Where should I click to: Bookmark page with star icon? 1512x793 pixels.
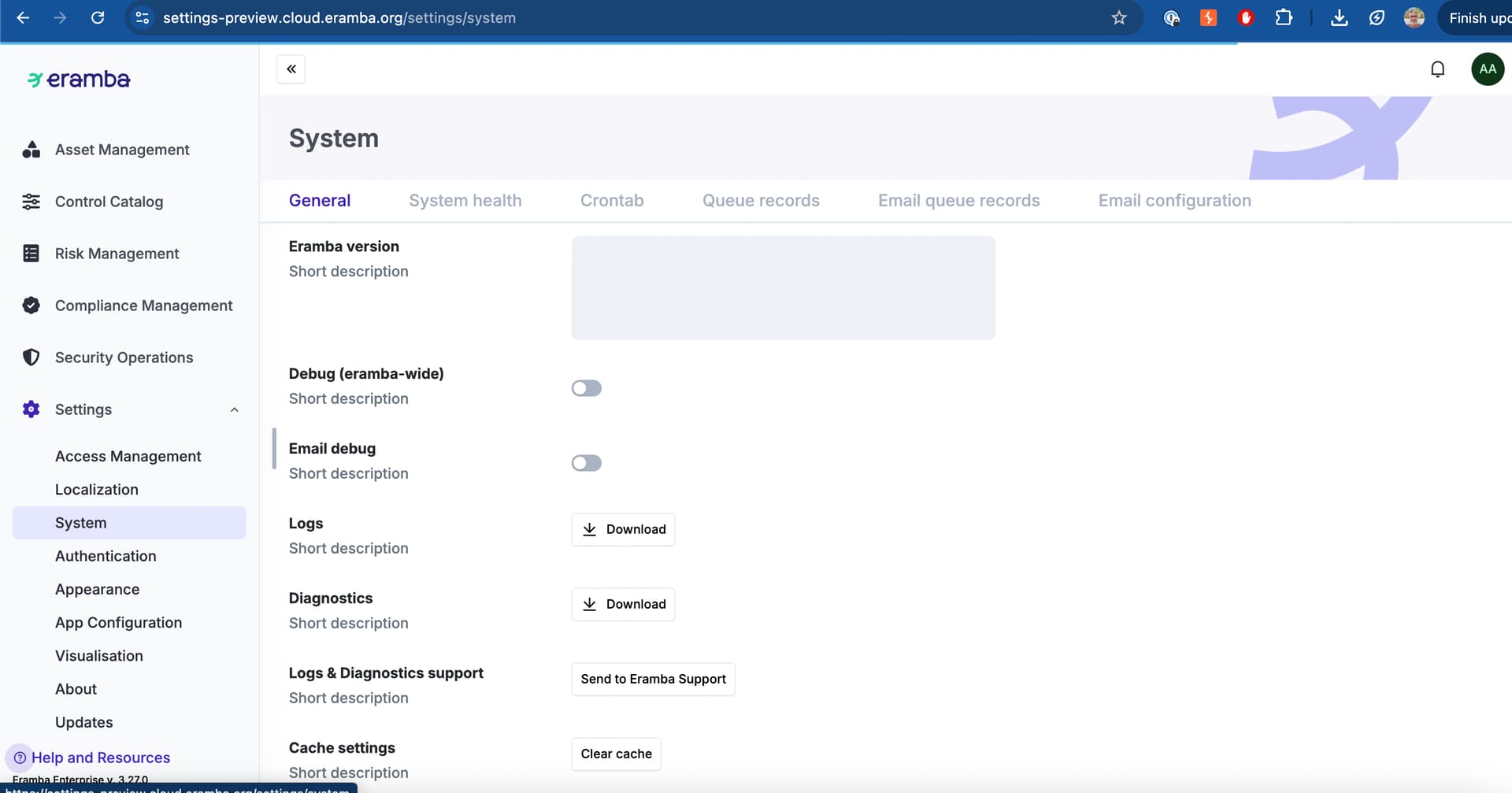coord(1119,18)
